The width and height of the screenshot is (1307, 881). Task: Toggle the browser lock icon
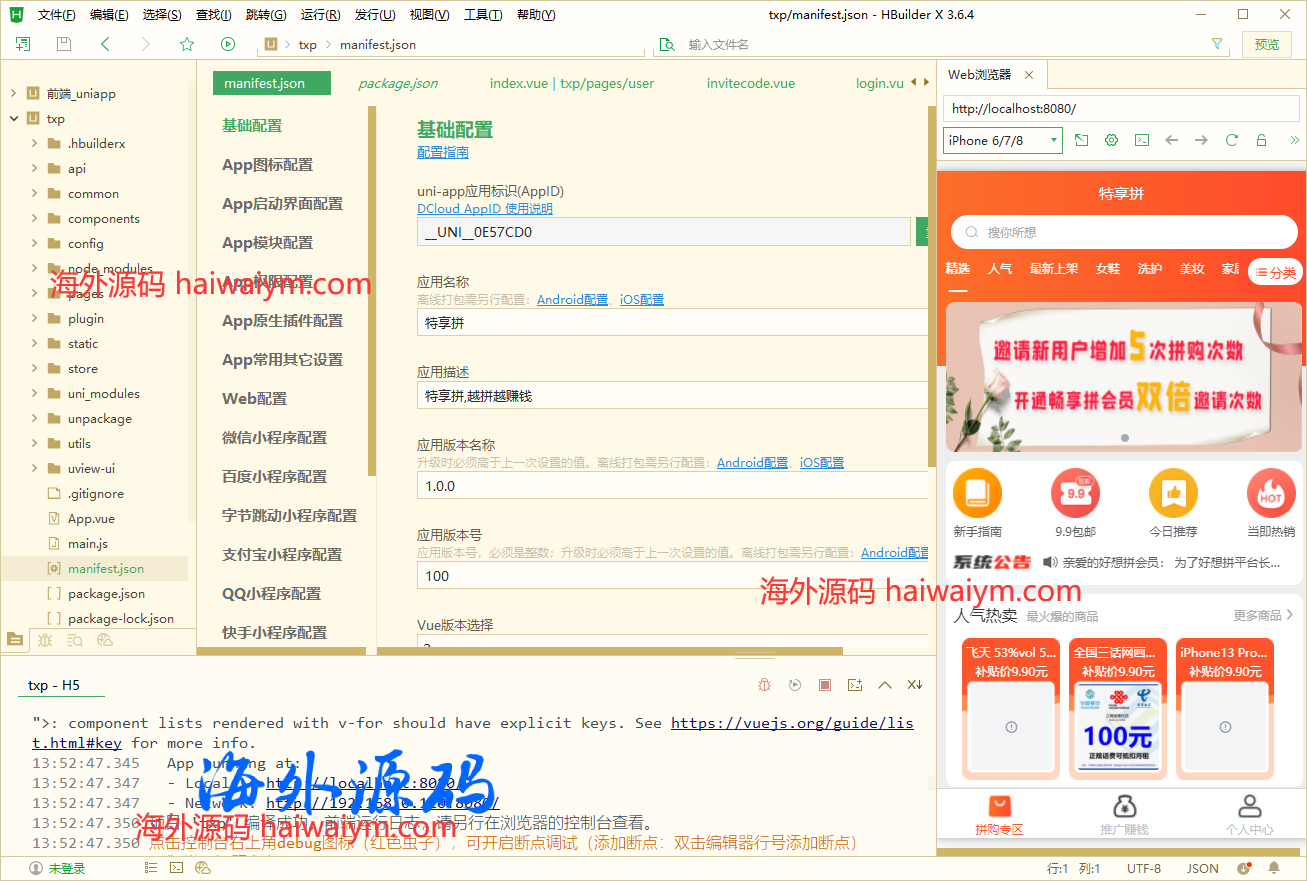1261,141
